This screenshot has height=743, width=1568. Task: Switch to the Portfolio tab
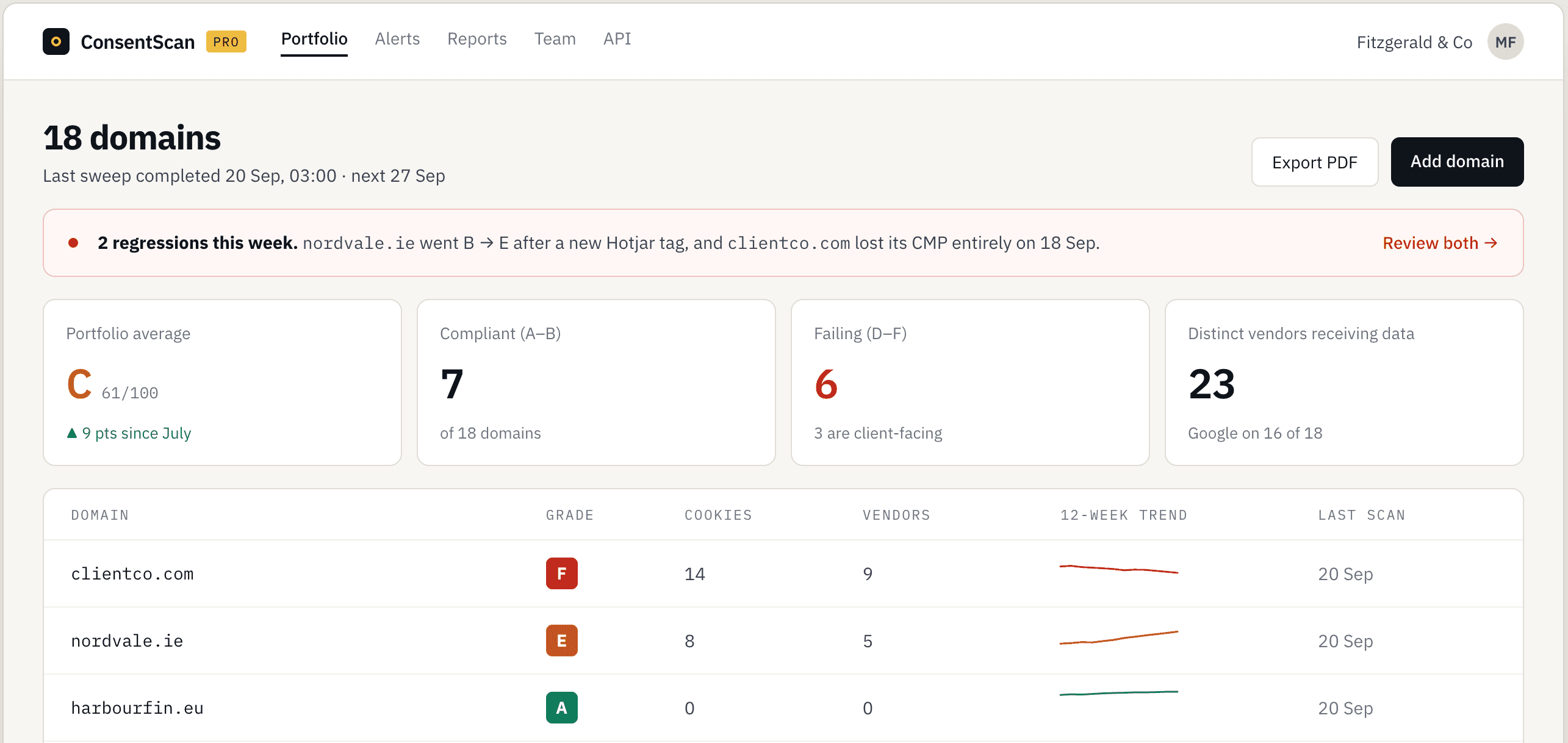tap(314, 39)
